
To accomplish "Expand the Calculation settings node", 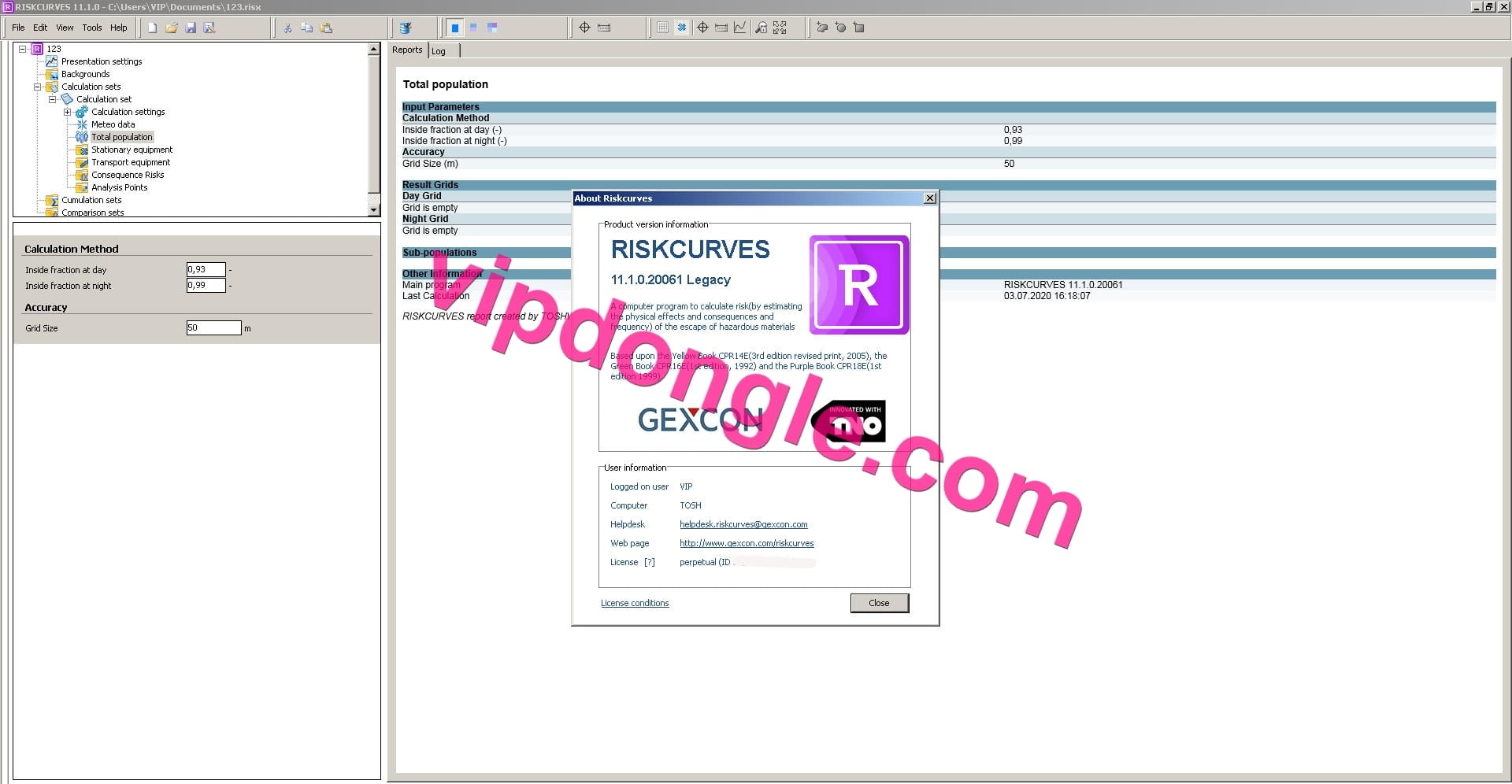I will (67, 112).
